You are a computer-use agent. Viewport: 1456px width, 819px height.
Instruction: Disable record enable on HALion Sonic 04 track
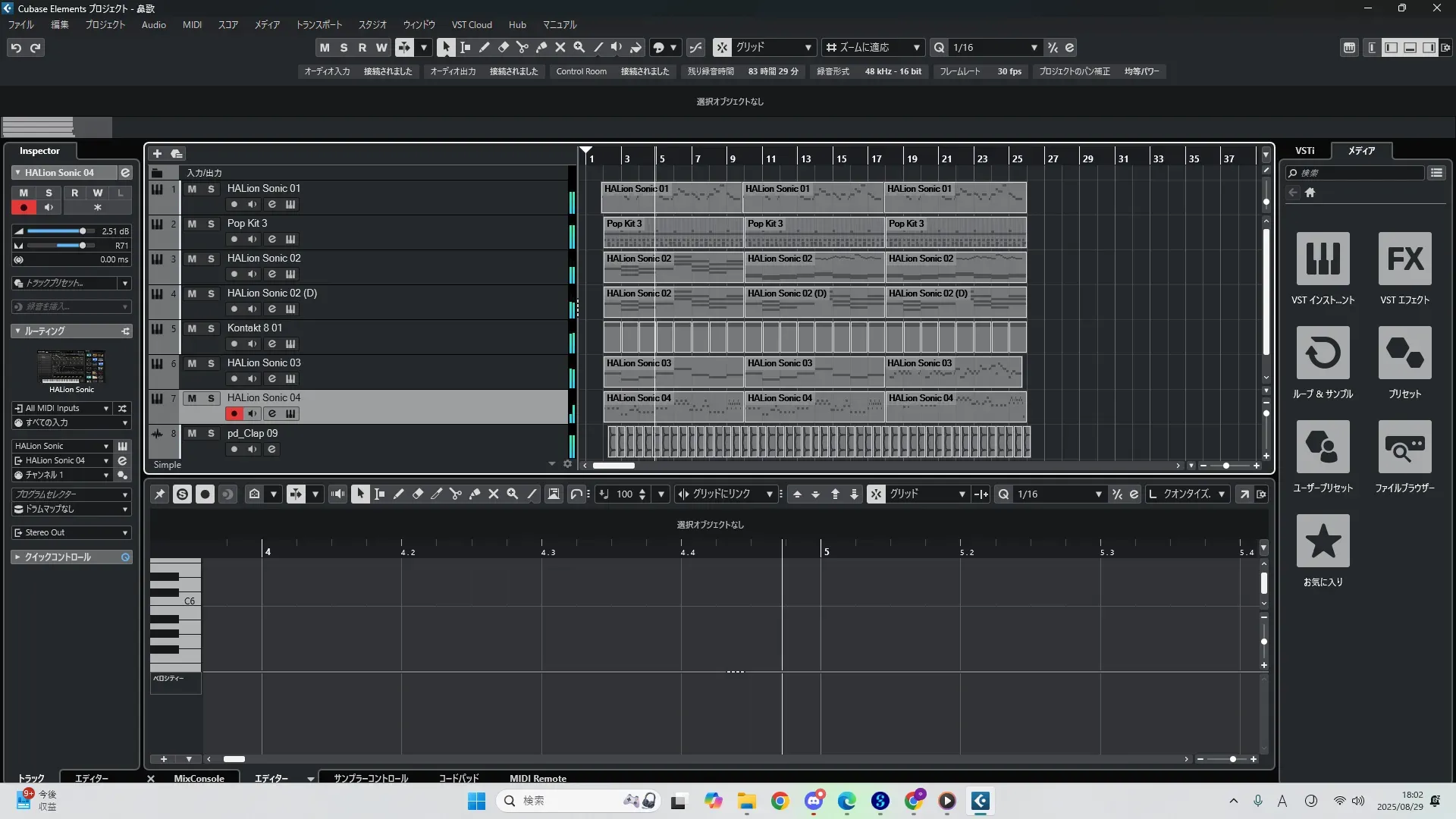tap(234, 414)
